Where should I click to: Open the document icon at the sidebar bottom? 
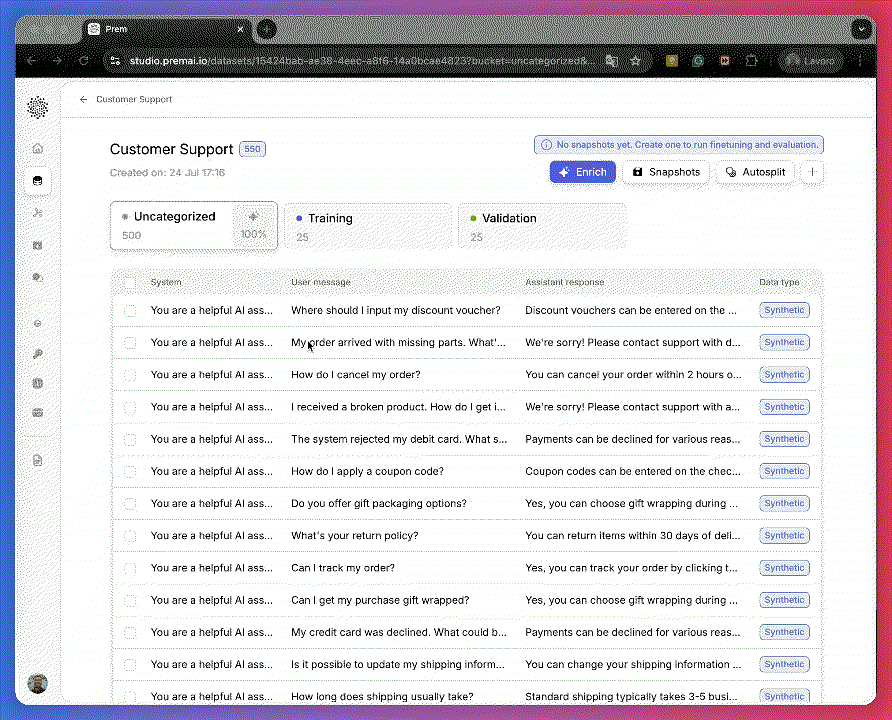click(38, 460)
